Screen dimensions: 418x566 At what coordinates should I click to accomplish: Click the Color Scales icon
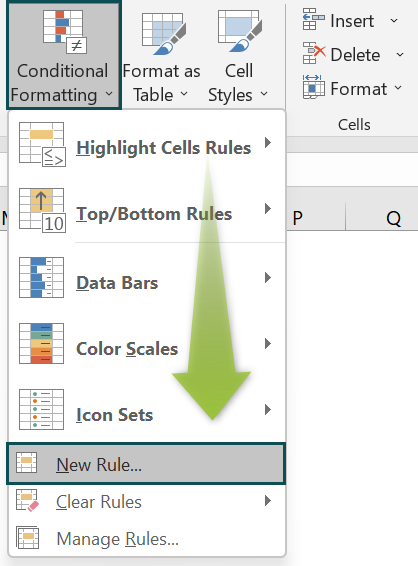[x=42, y=343]
